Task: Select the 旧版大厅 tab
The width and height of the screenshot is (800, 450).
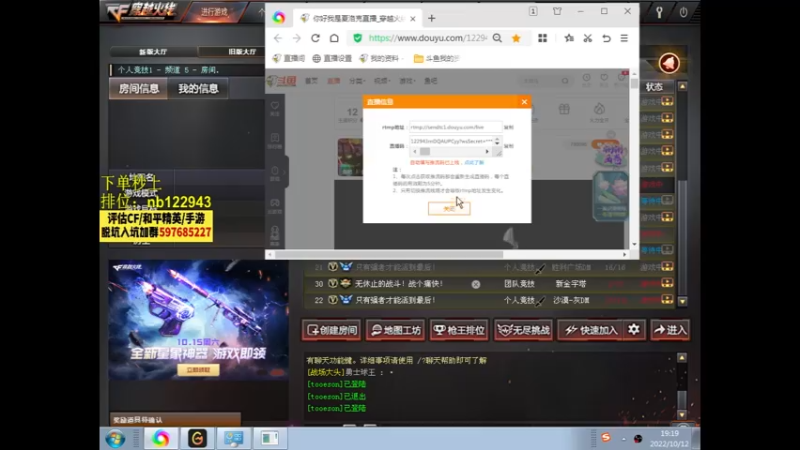Action: pyautogui.click(x=242, y=52)
